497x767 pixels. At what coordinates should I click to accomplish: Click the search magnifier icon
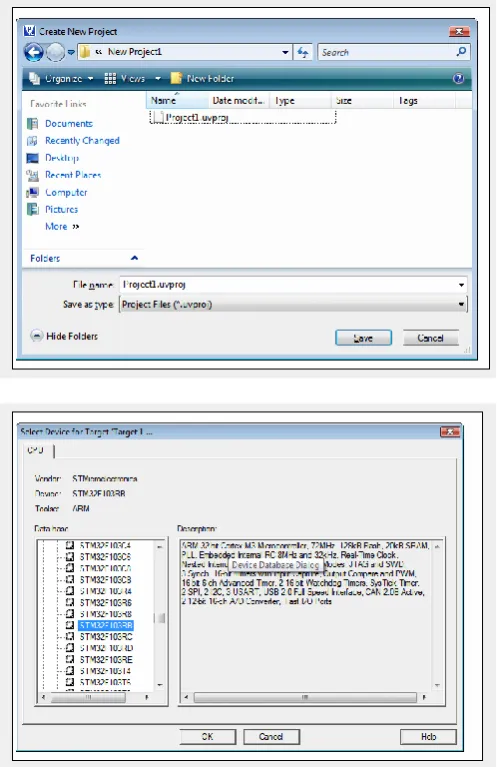[461, 51]
